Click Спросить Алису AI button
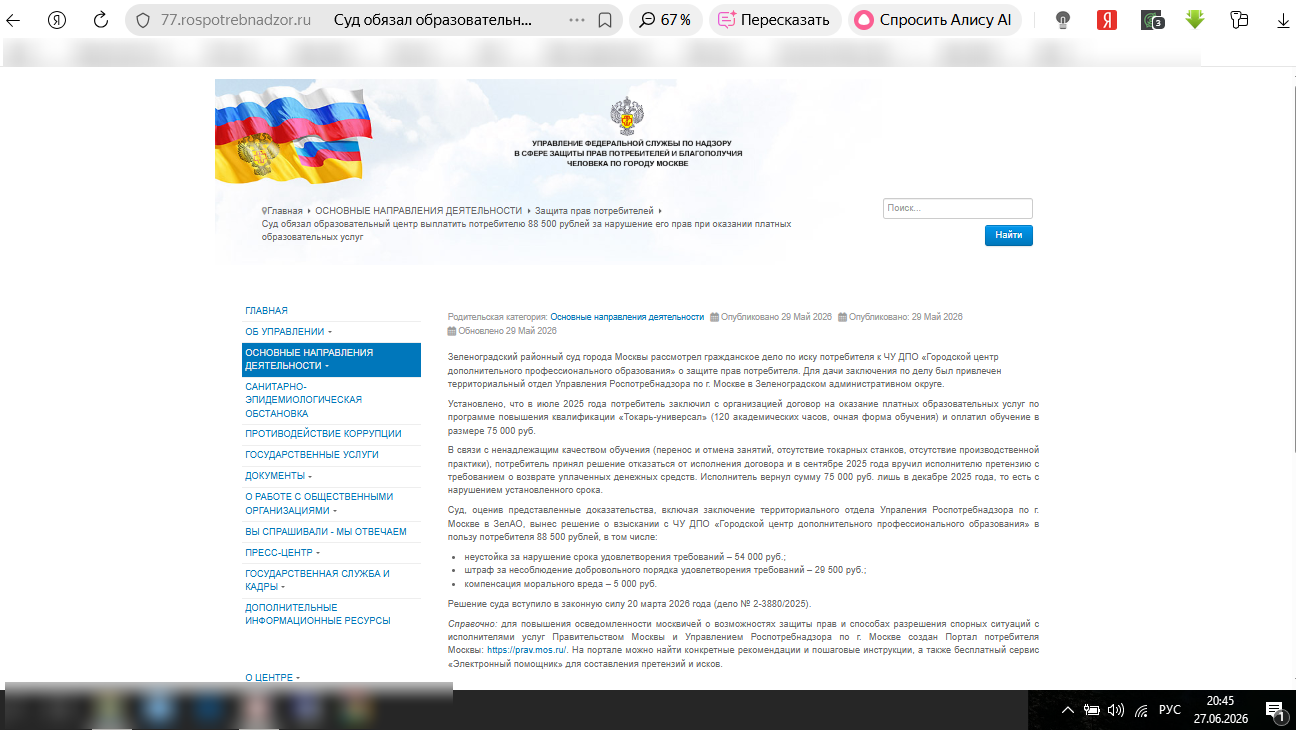The height and width of the screenshot is (730, 1296). [934, 20]
